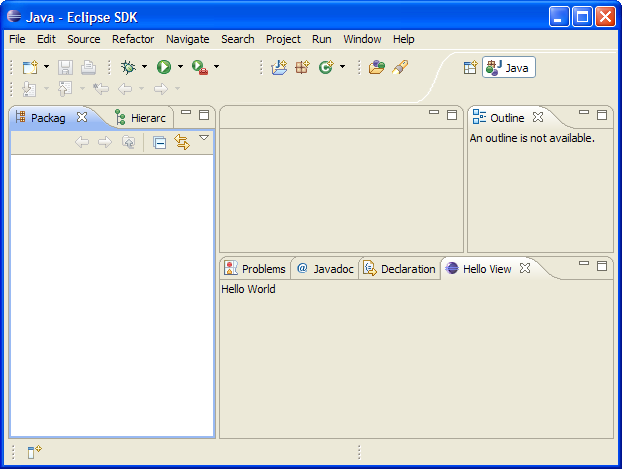Open the Debug dropdown arrow
This screenshot has width=622, height=469.
144,67
